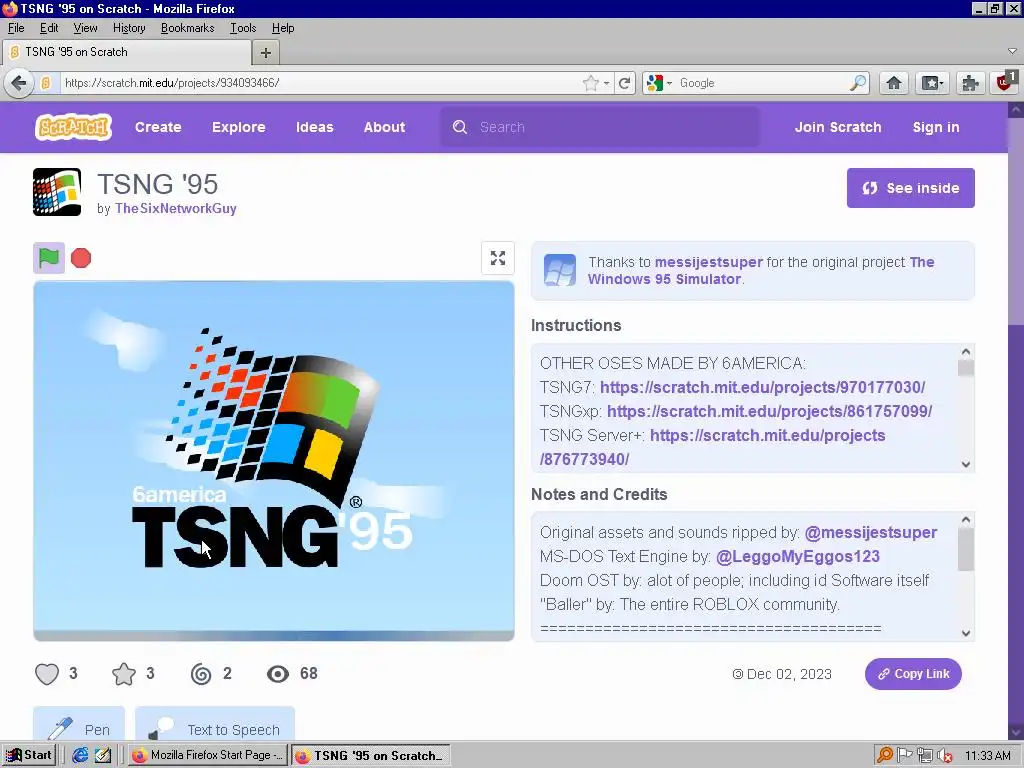Open a new tab with plus button
Viewport: 1024px width, 768px height.
point(266,53)
